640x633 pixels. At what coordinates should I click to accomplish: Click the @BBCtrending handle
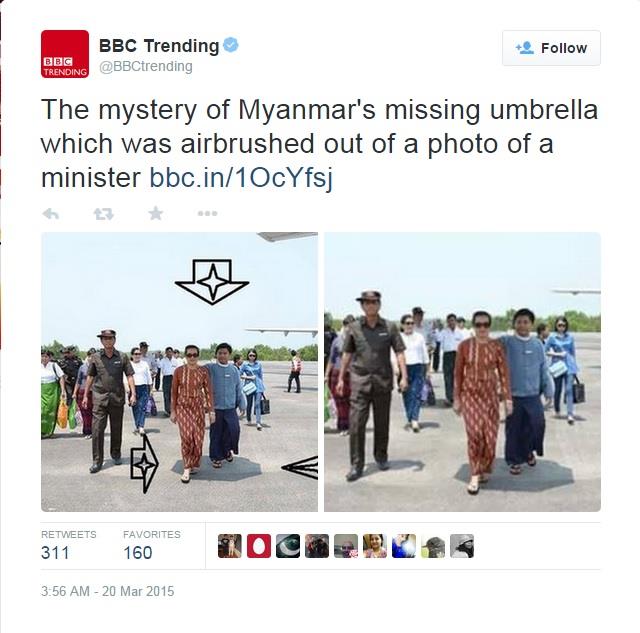coord(146,66)
